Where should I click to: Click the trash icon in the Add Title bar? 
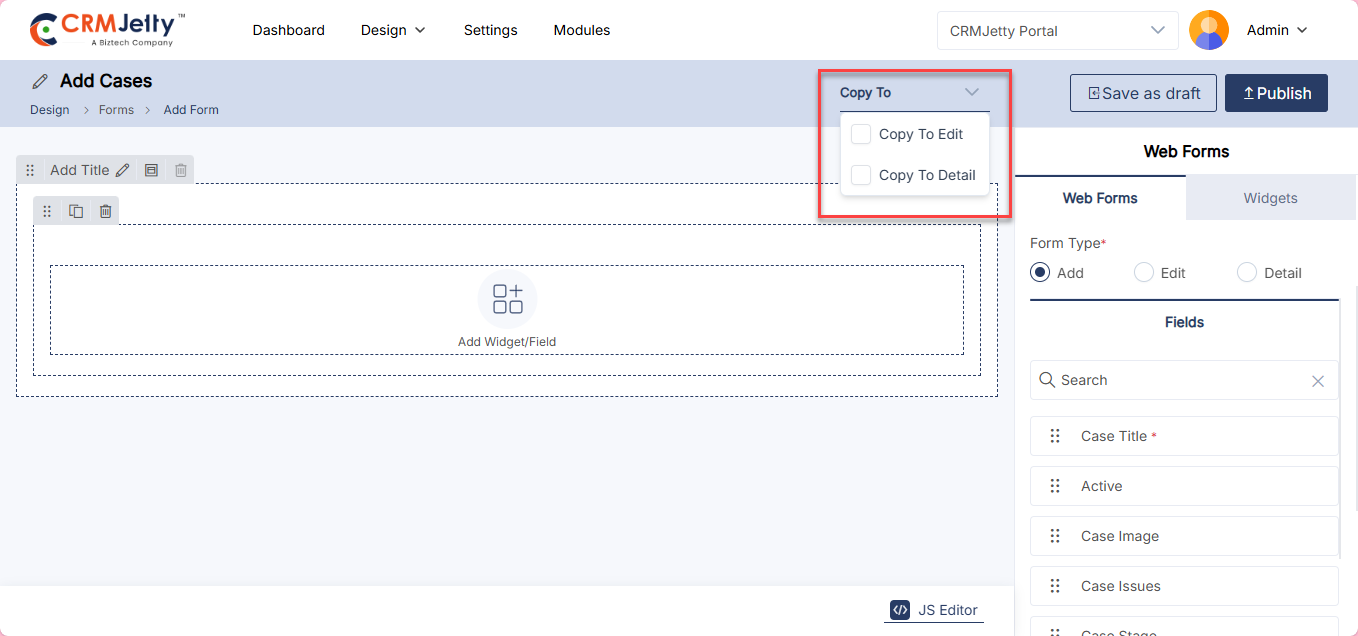pyautogui.click(x=180, y=170)
